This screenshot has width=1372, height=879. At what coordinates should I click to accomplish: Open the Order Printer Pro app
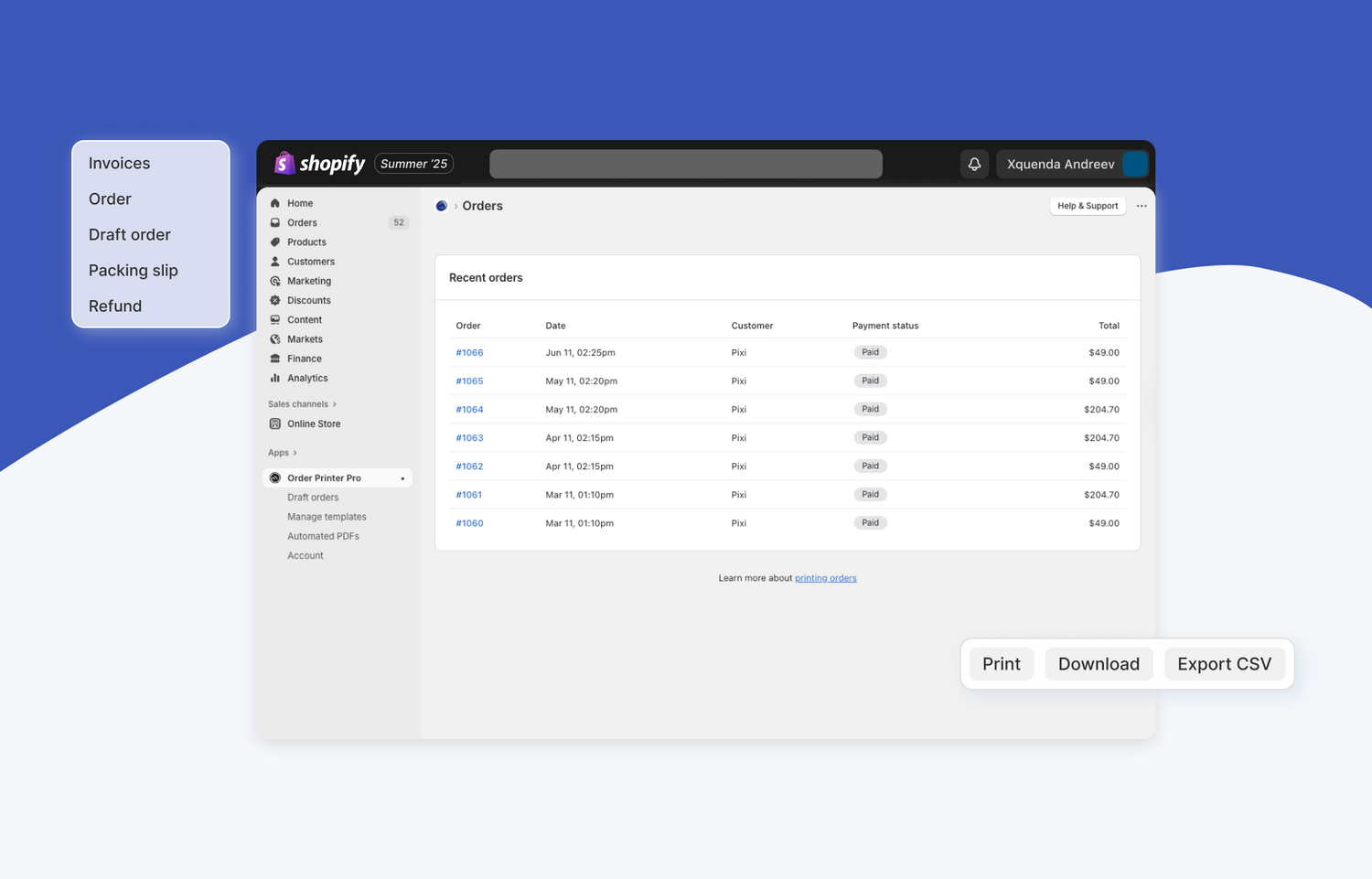pos(325,477)
